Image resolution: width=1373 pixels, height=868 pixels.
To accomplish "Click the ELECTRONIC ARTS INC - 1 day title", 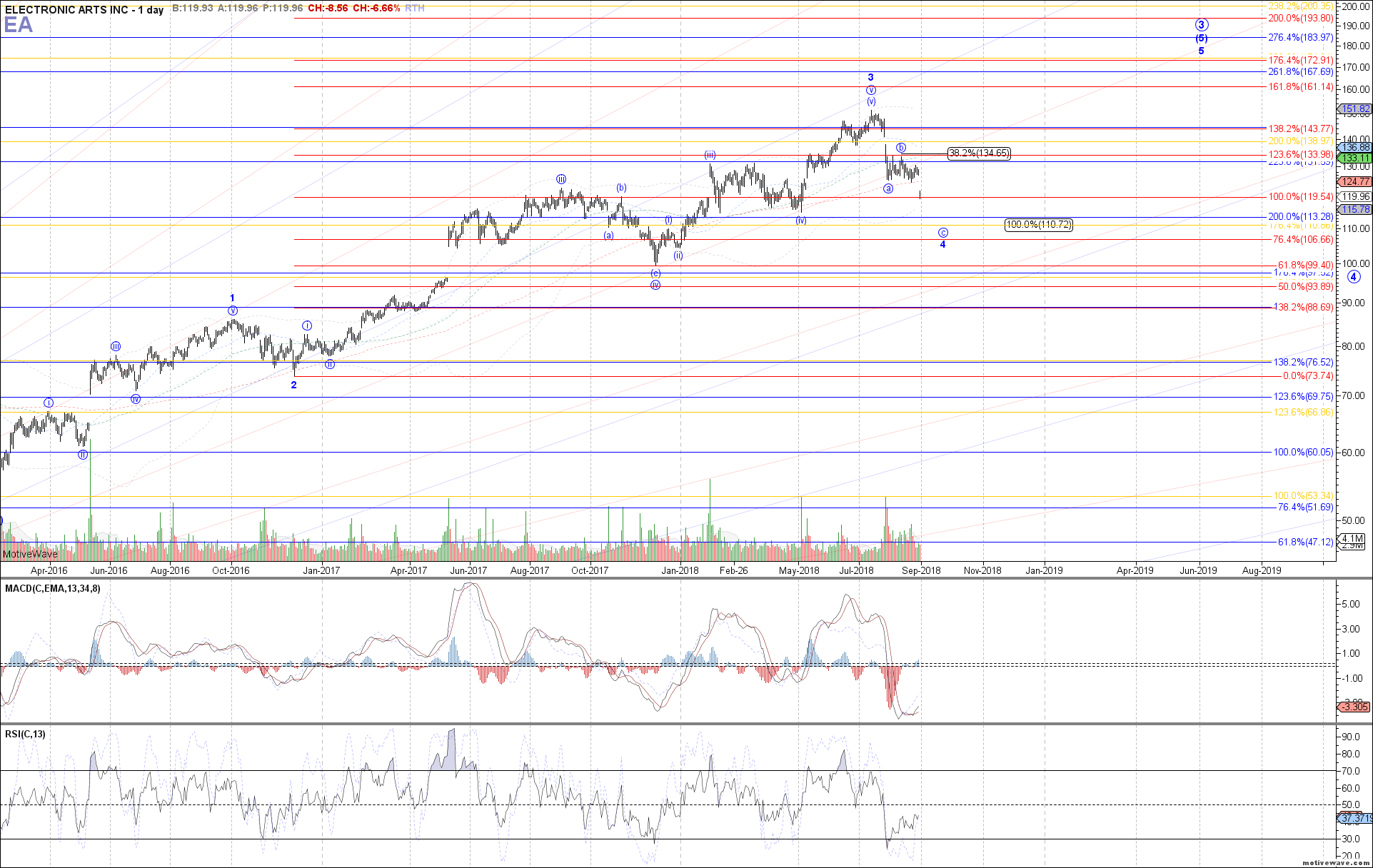I will tap(84, 9).
